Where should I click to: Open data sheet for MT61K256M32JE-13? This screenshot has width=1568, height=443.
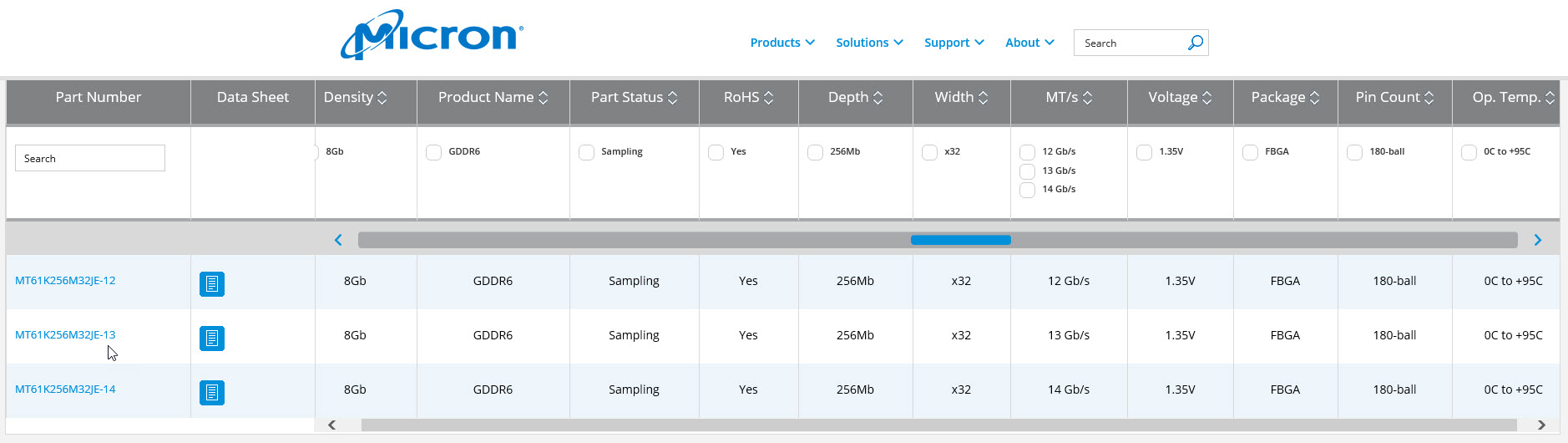(x=212, y=339)
